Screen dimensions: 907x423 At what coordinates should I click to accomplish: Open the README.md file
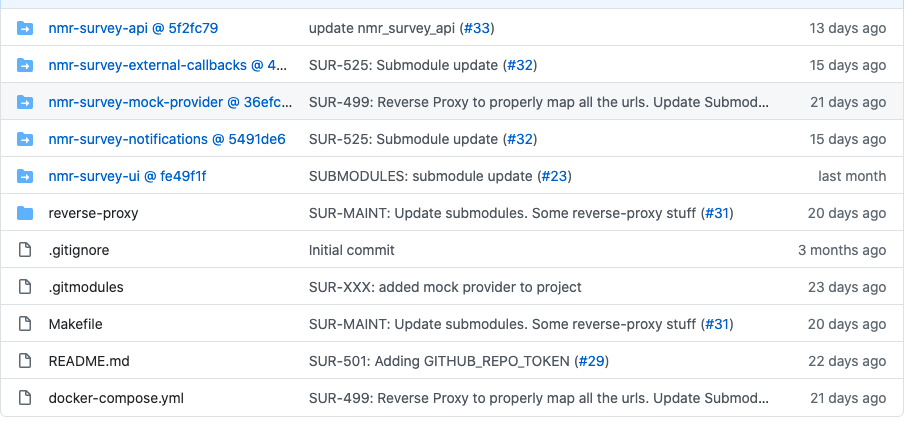click(x=89, y=361)
